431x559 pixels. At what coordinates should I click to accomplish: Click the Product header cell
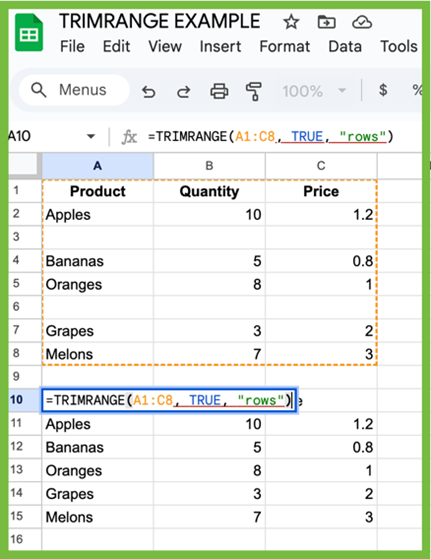pyautogui.click(x=98, y=191)
